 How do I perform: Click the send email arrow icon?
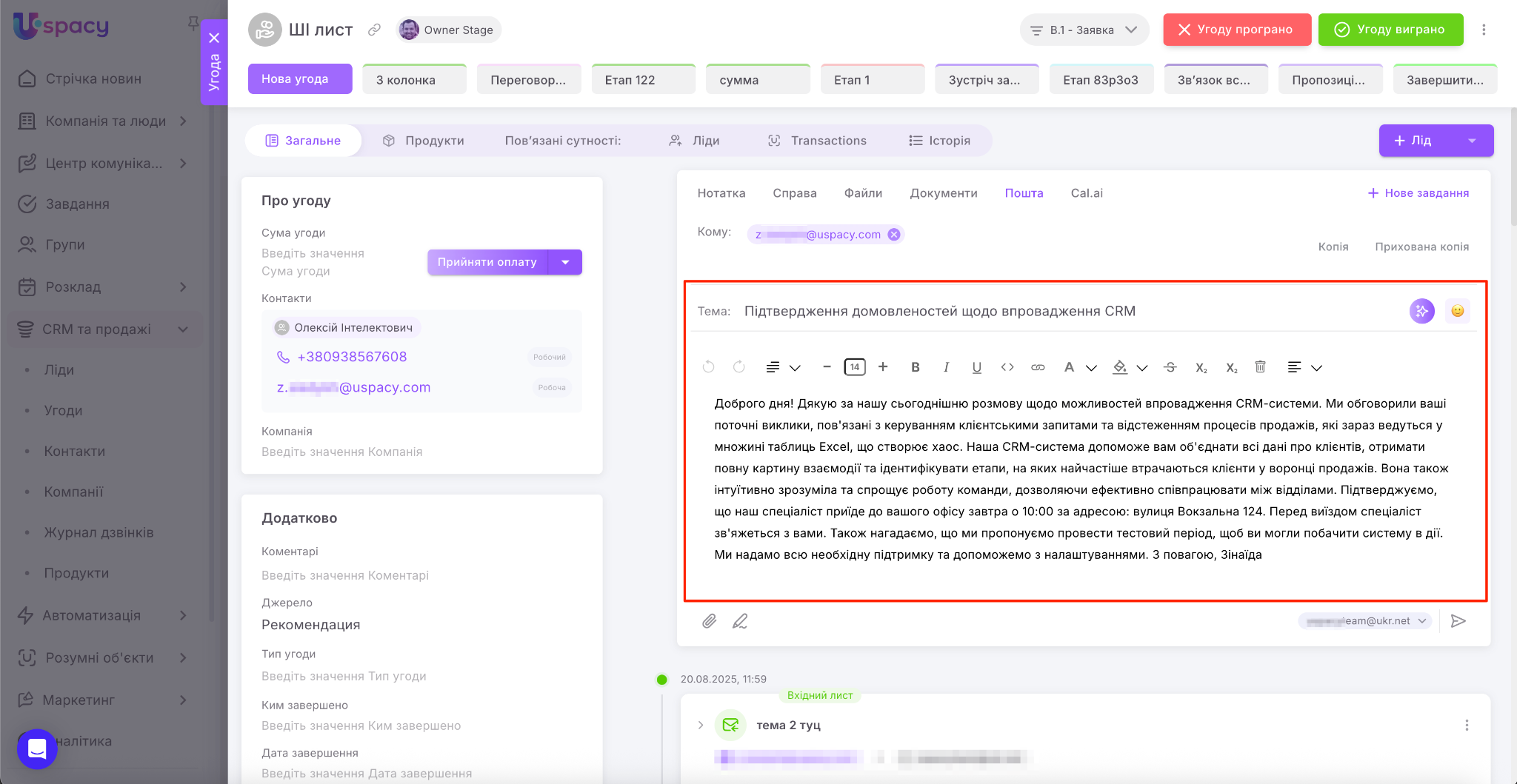click(x=1458, y=621)
